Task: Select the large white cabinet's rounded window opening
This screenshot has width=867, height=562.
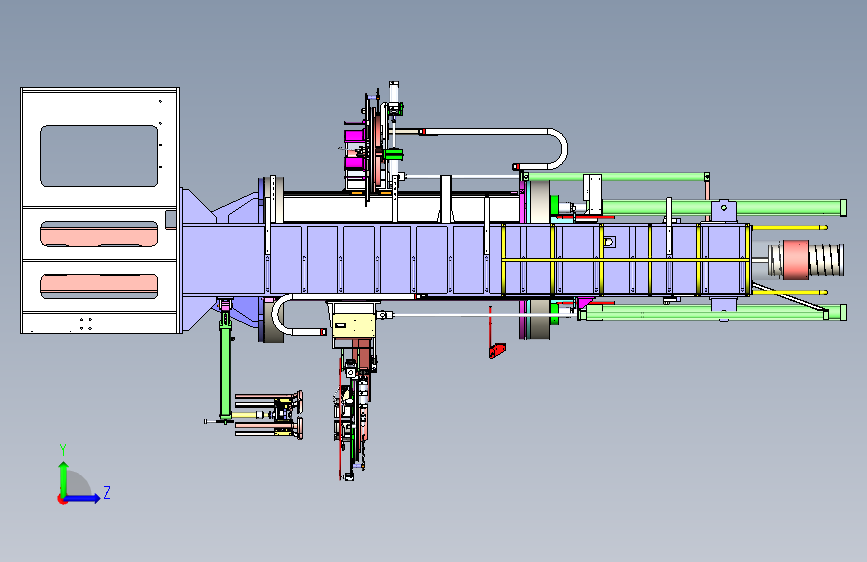Action: click(x=99, y=156)
